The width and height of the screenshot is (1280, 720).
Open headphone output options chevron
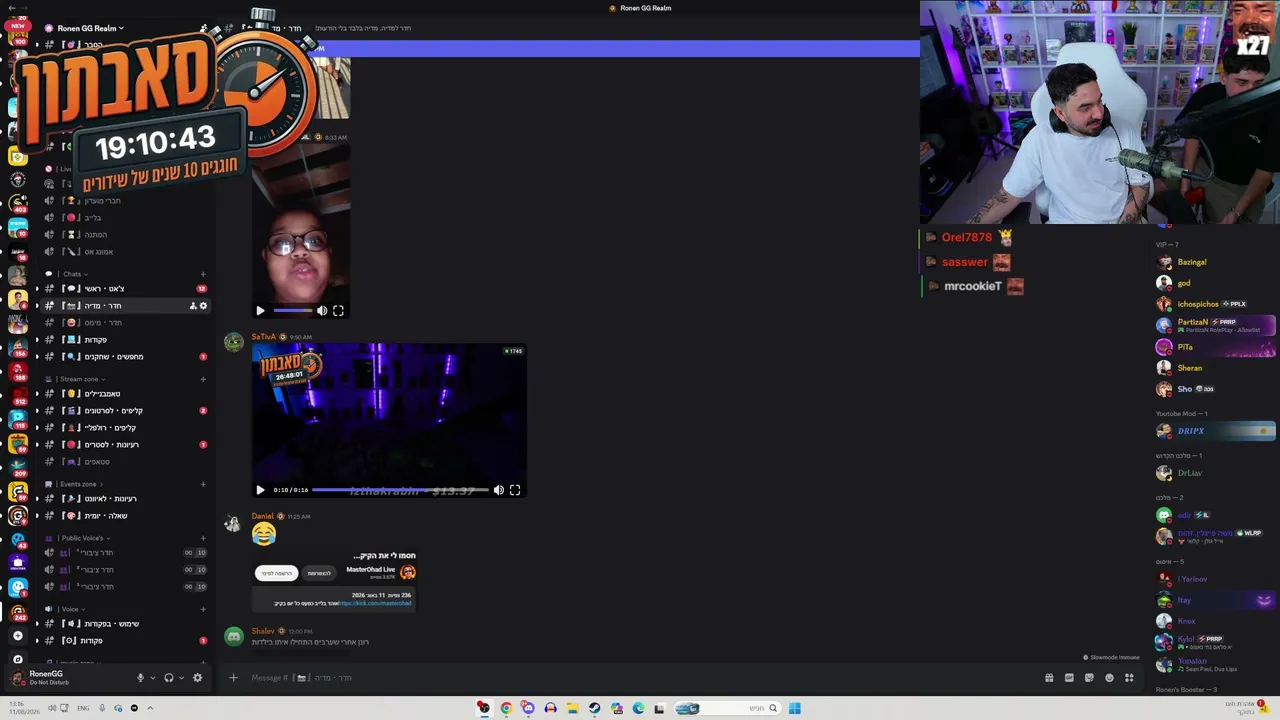click(x=180, y=678)
